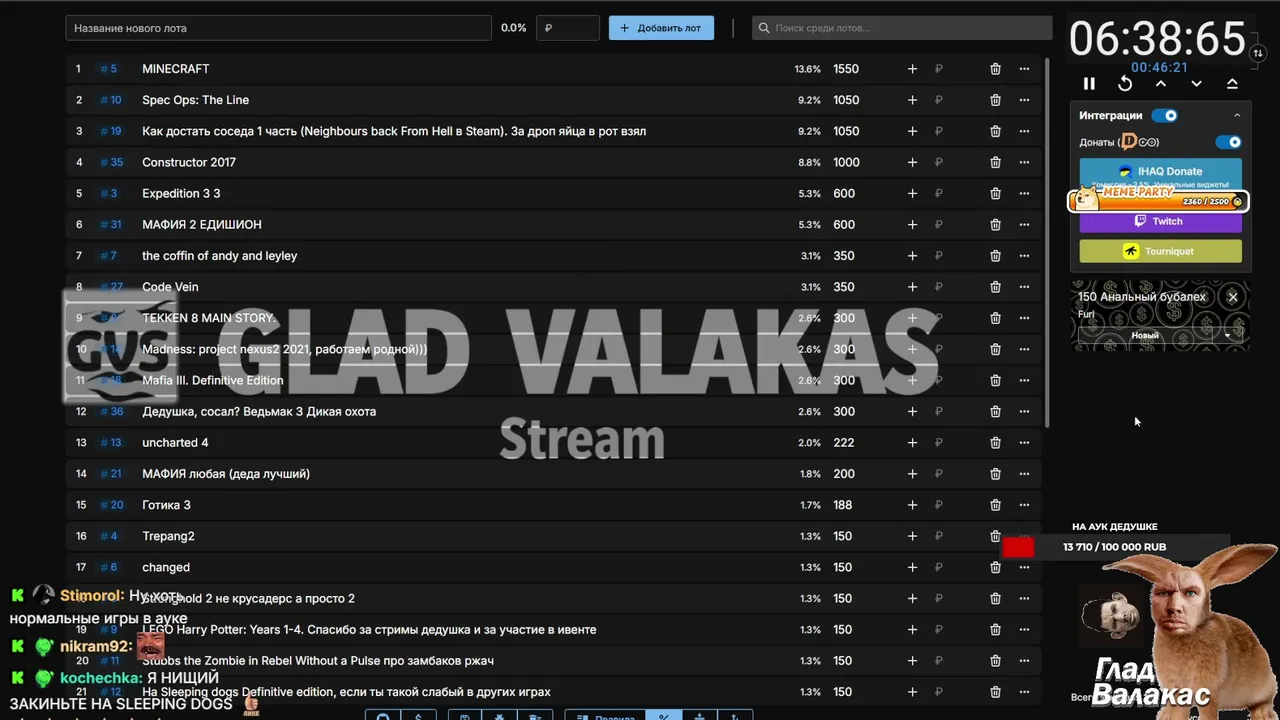
Task: Click the purple Twitch integration button
Action: point(1160,221)
